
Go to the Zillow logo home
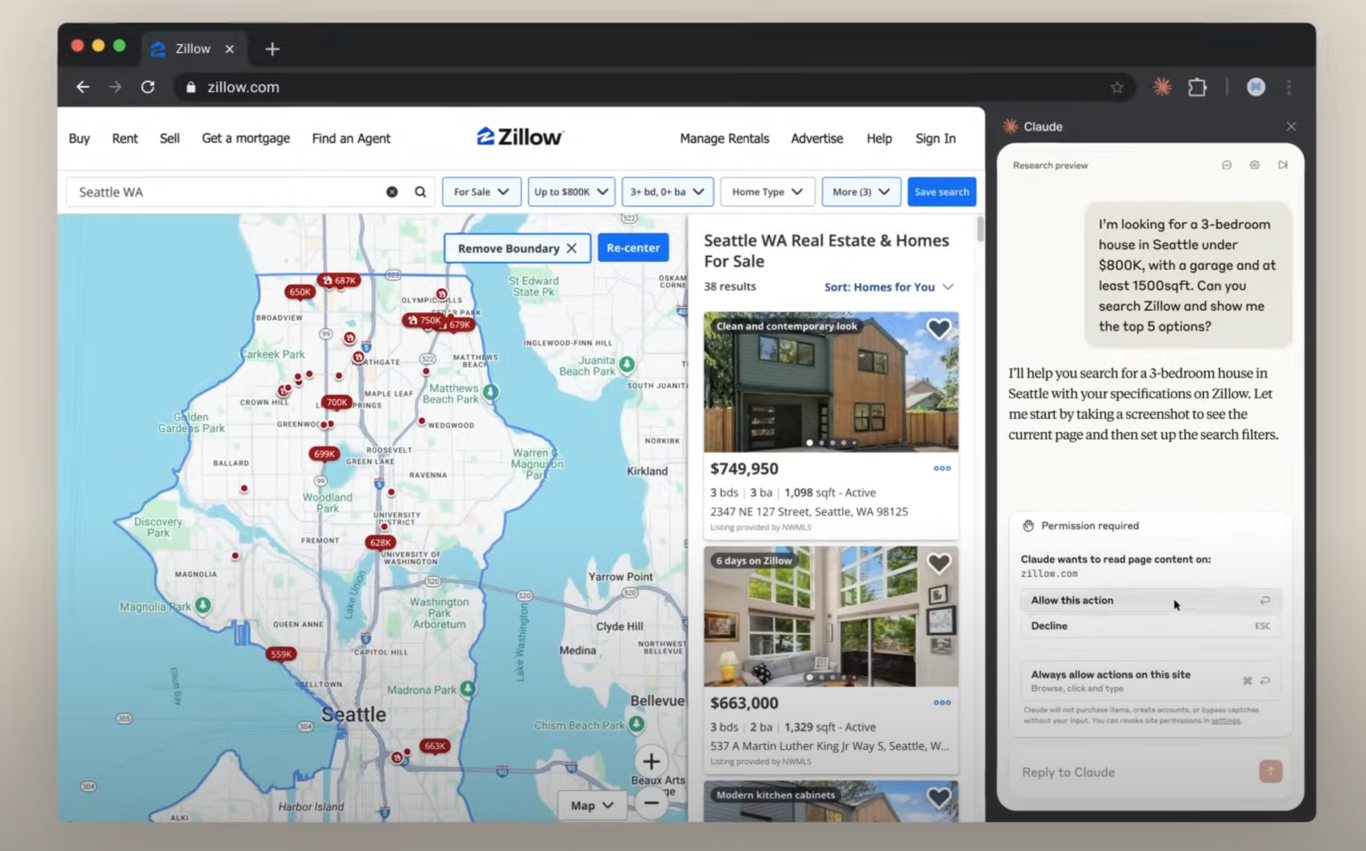(520, 137)
